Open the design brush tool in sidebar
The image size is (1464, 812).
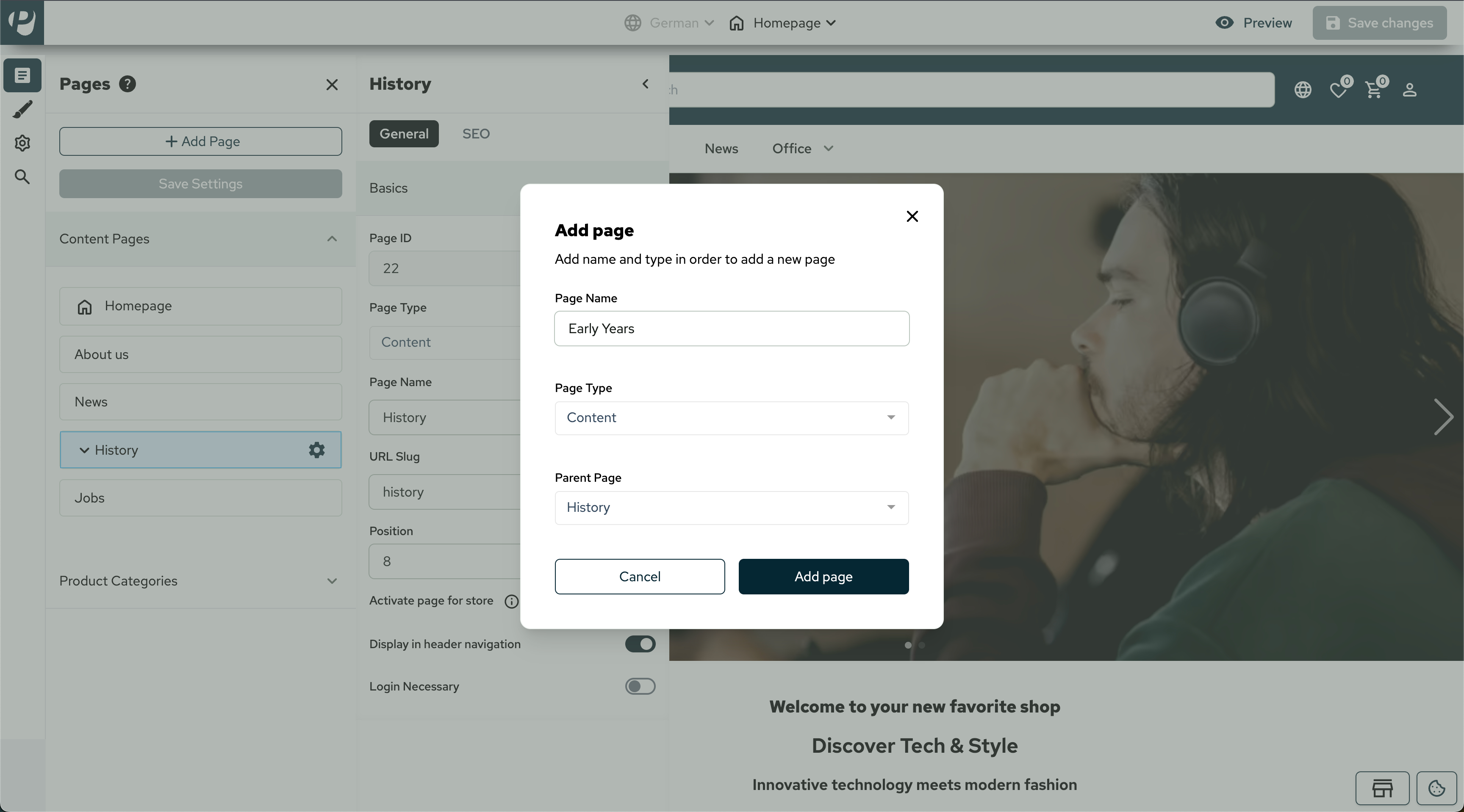22,109
